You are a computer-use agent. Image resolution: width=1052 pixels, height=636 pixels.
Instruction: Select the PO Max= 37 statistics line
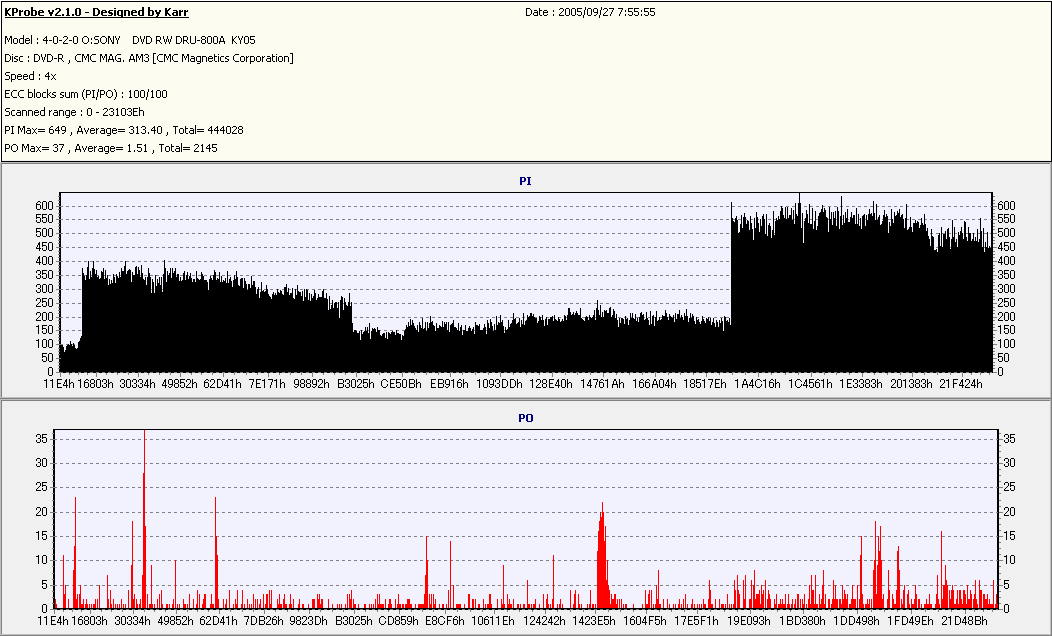(x=110, y=148)
